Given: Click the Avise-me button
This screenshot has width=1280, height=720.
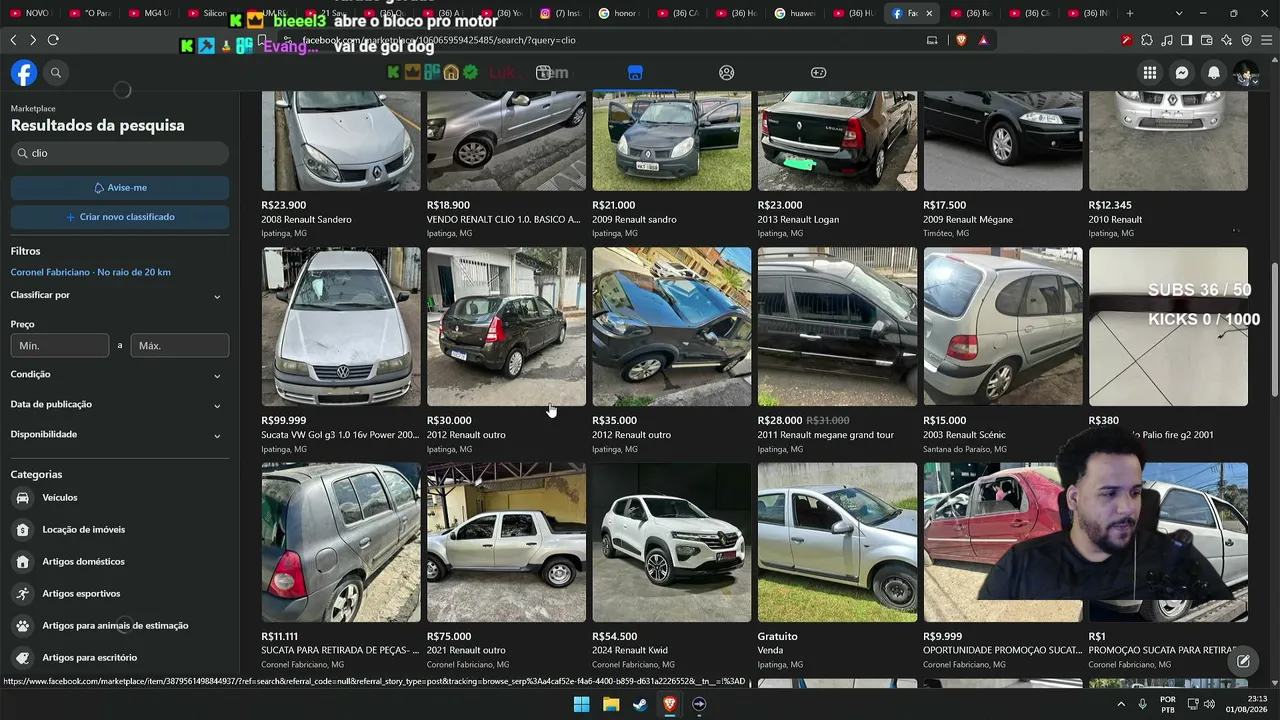Looking at the screenshot, I should [x=120, y=188].
